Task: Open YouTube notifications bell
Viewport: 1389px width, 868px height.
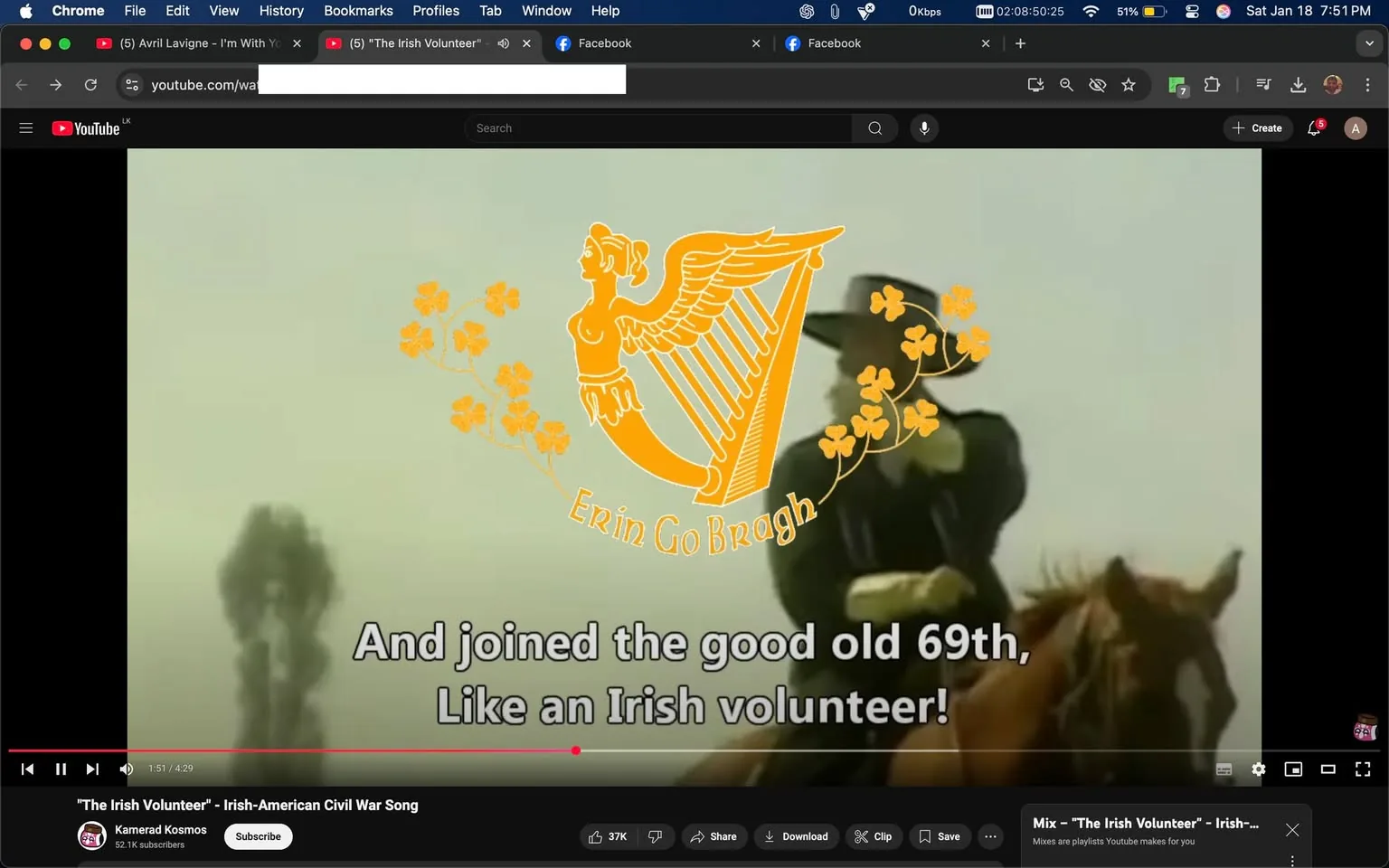Action: (1313, 127)
